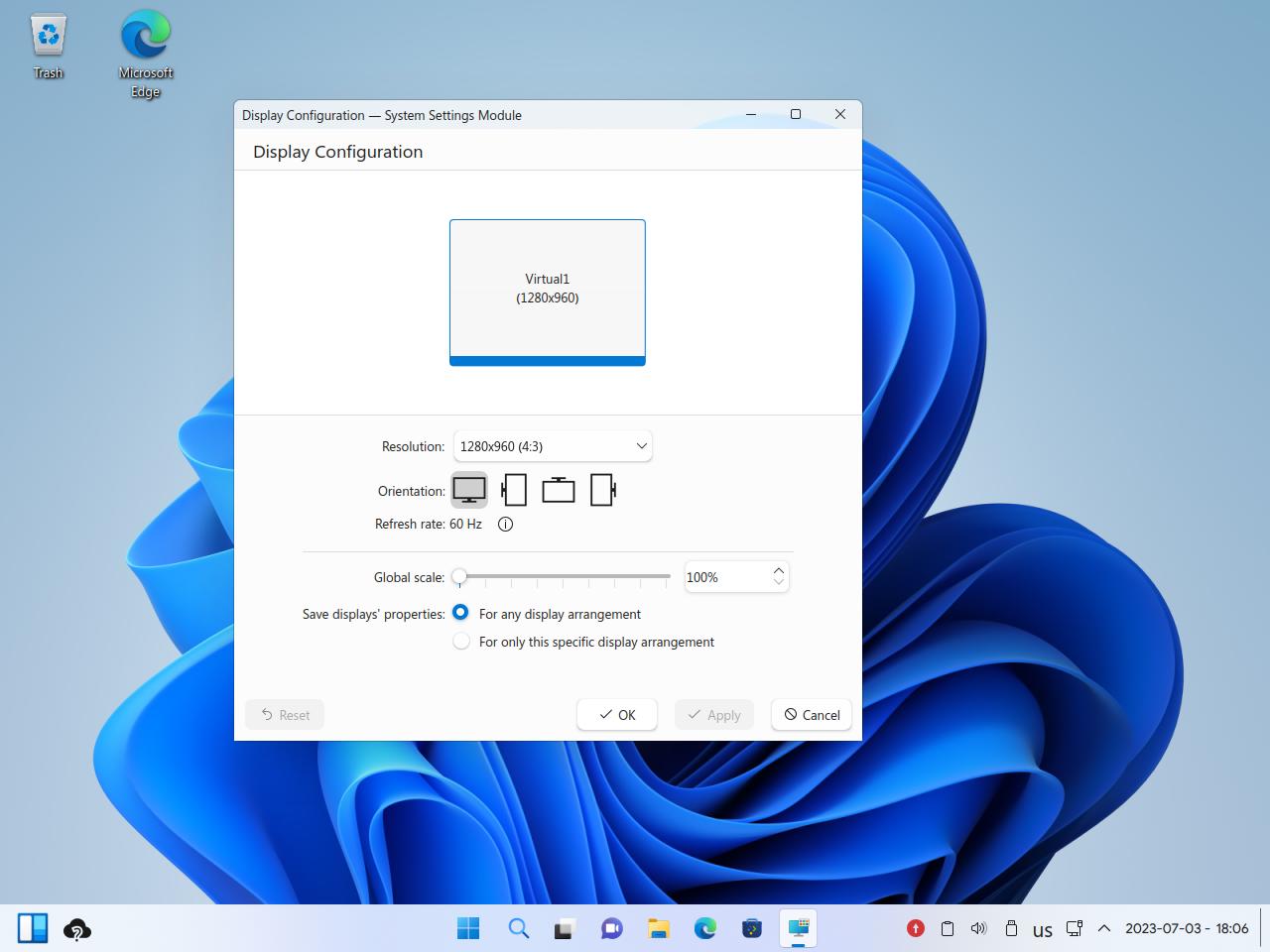Click the volume speaker tray icon
This screenshot has width=1270, height=952.
click(x=978, y=928)
